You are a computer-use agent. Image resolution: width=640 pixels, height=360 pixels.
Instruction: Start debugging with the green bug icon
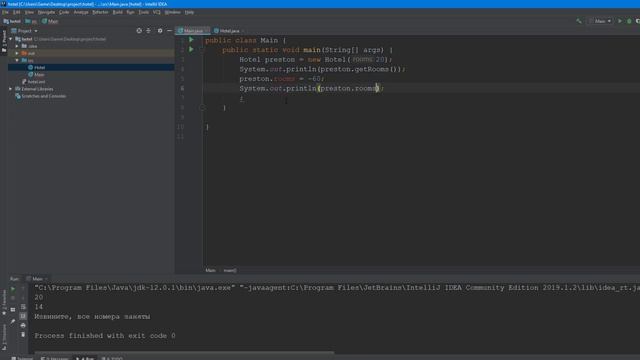(x=629, y=21)
